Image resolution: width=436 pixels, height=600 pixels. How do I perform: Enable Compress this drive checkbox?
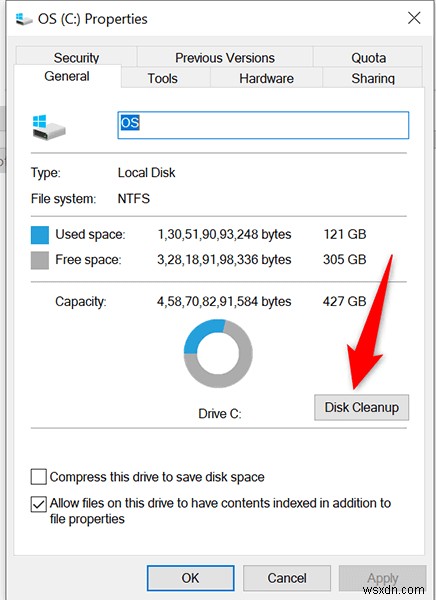(39, 477)
